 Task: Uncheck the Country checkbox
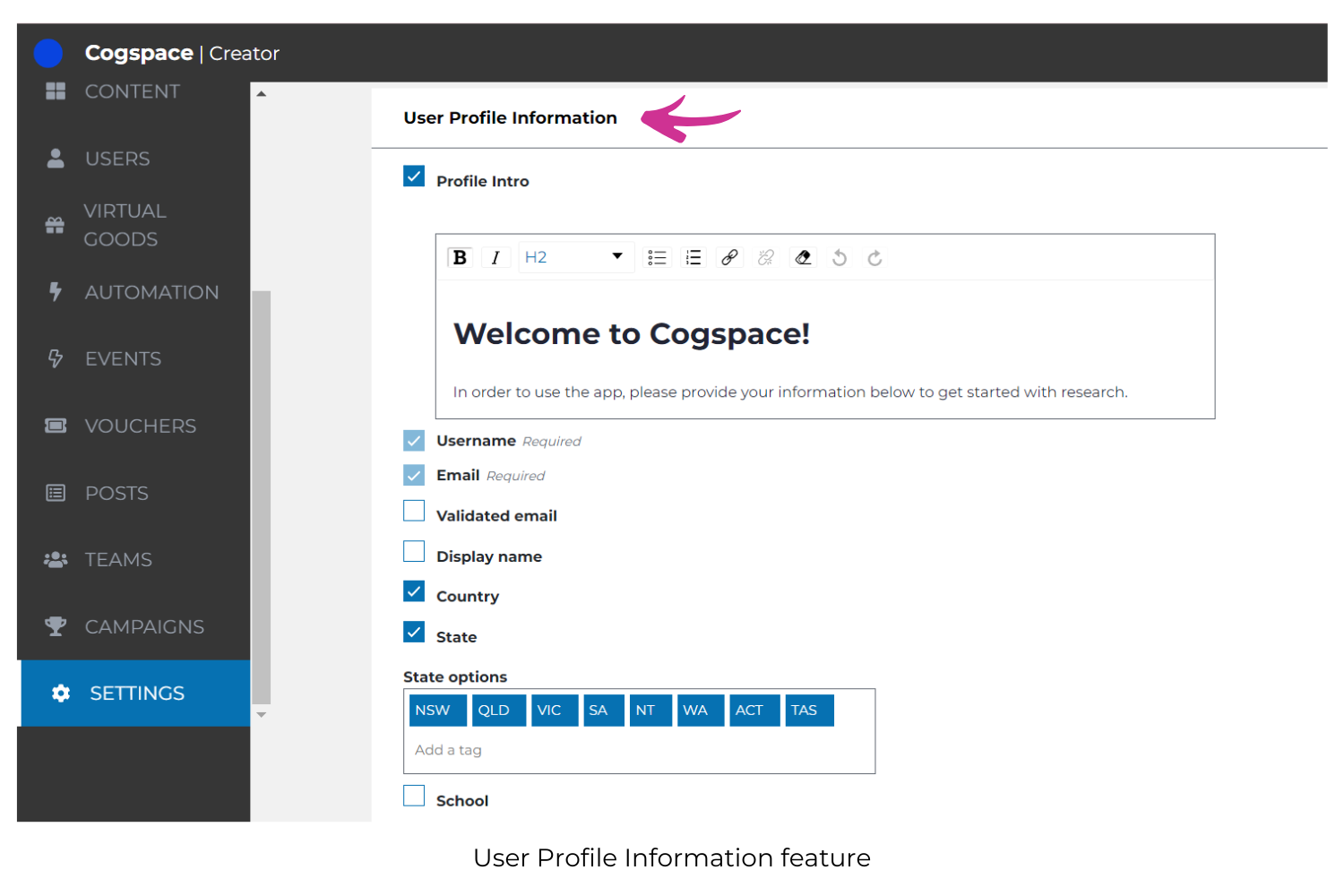(x=414, y=591)
